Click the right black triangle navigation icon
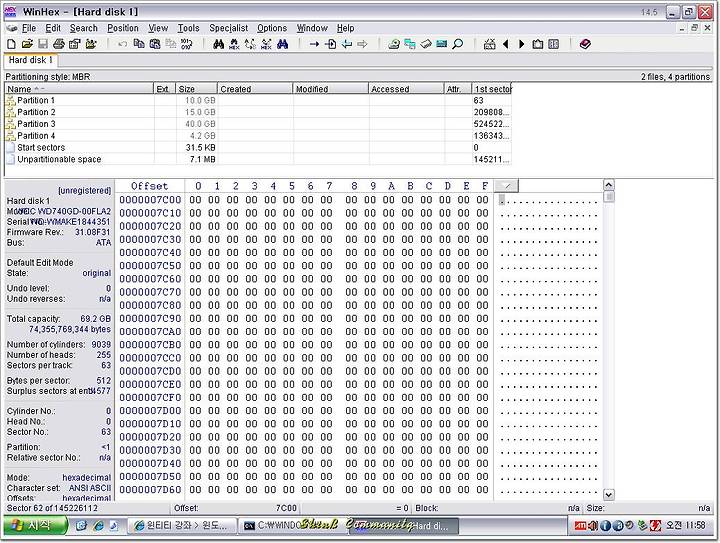The image size is (720, 543). (521, 44)
